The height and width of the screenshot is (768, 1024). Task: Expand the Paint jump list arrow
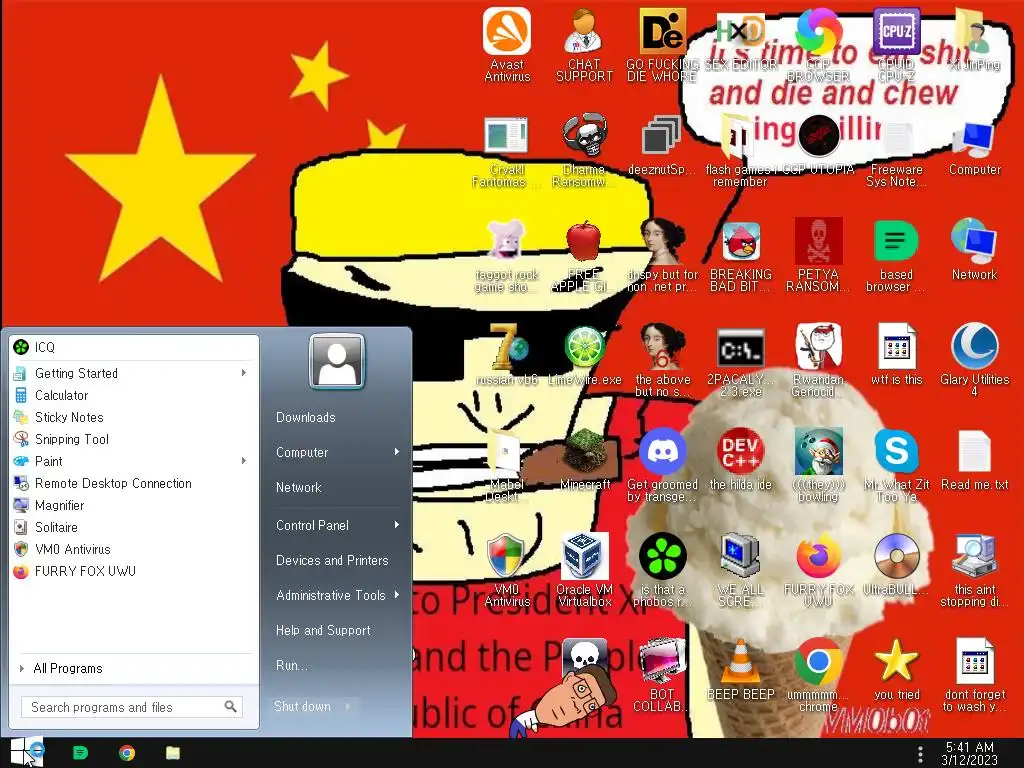244,461
